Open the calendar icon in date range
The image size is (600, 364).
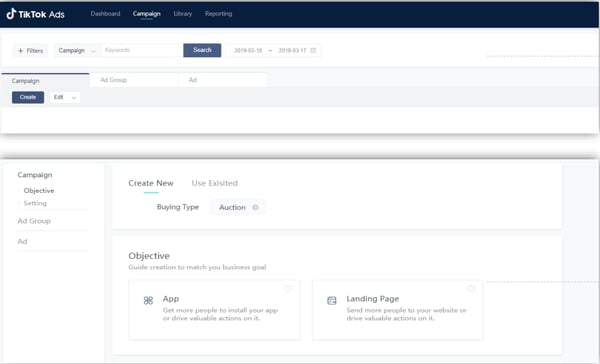[313, 51]
